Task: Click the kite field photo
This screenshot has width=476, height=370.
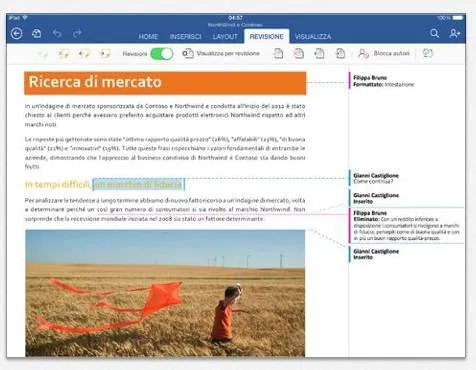Action: (165, 293)
